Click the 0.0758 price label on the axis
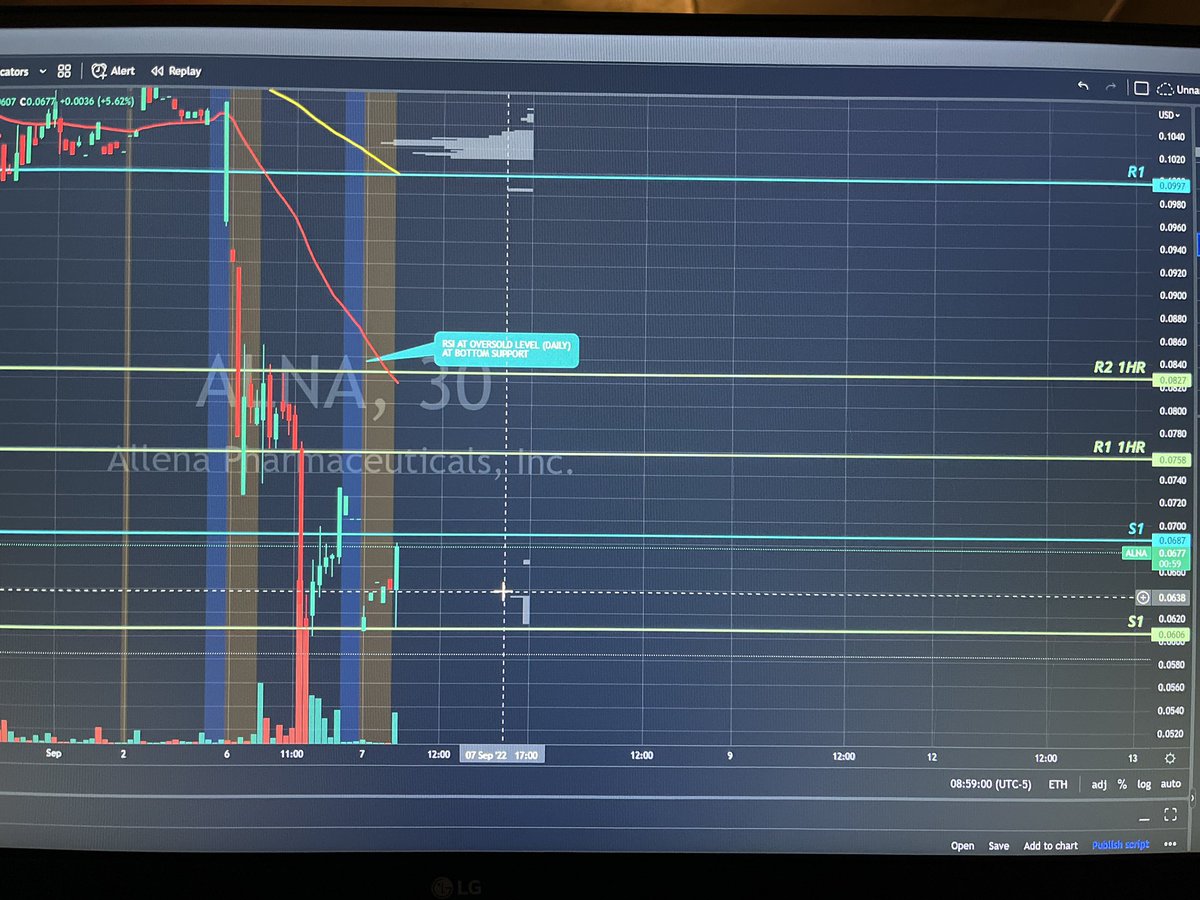 [x=1171, y=461]
